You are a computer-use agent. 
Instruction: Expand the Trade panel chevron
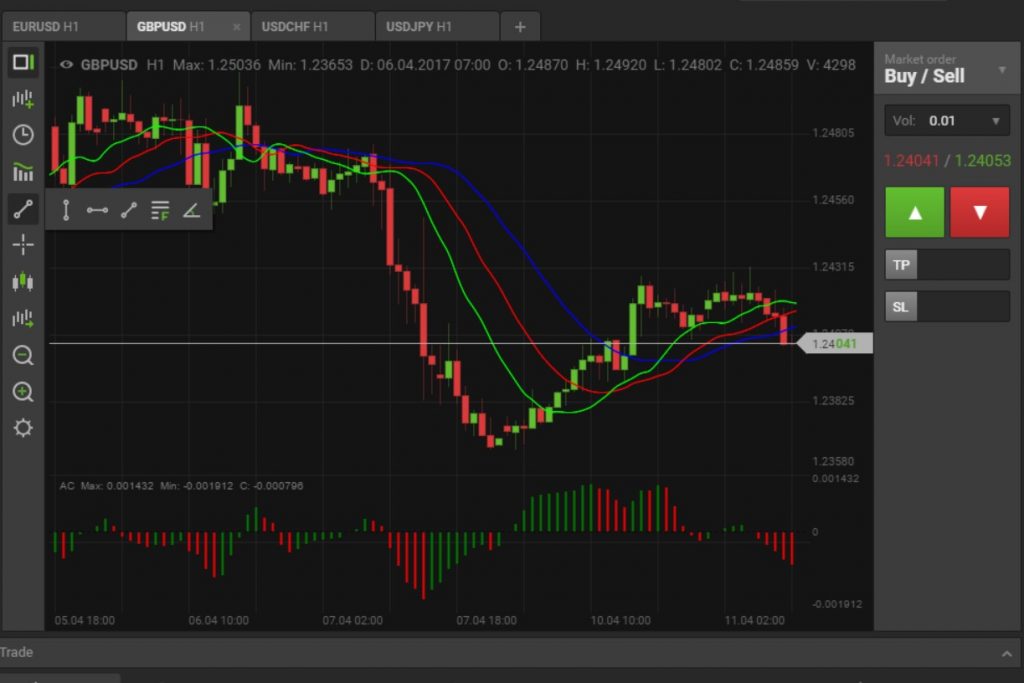click(1006, 654)
